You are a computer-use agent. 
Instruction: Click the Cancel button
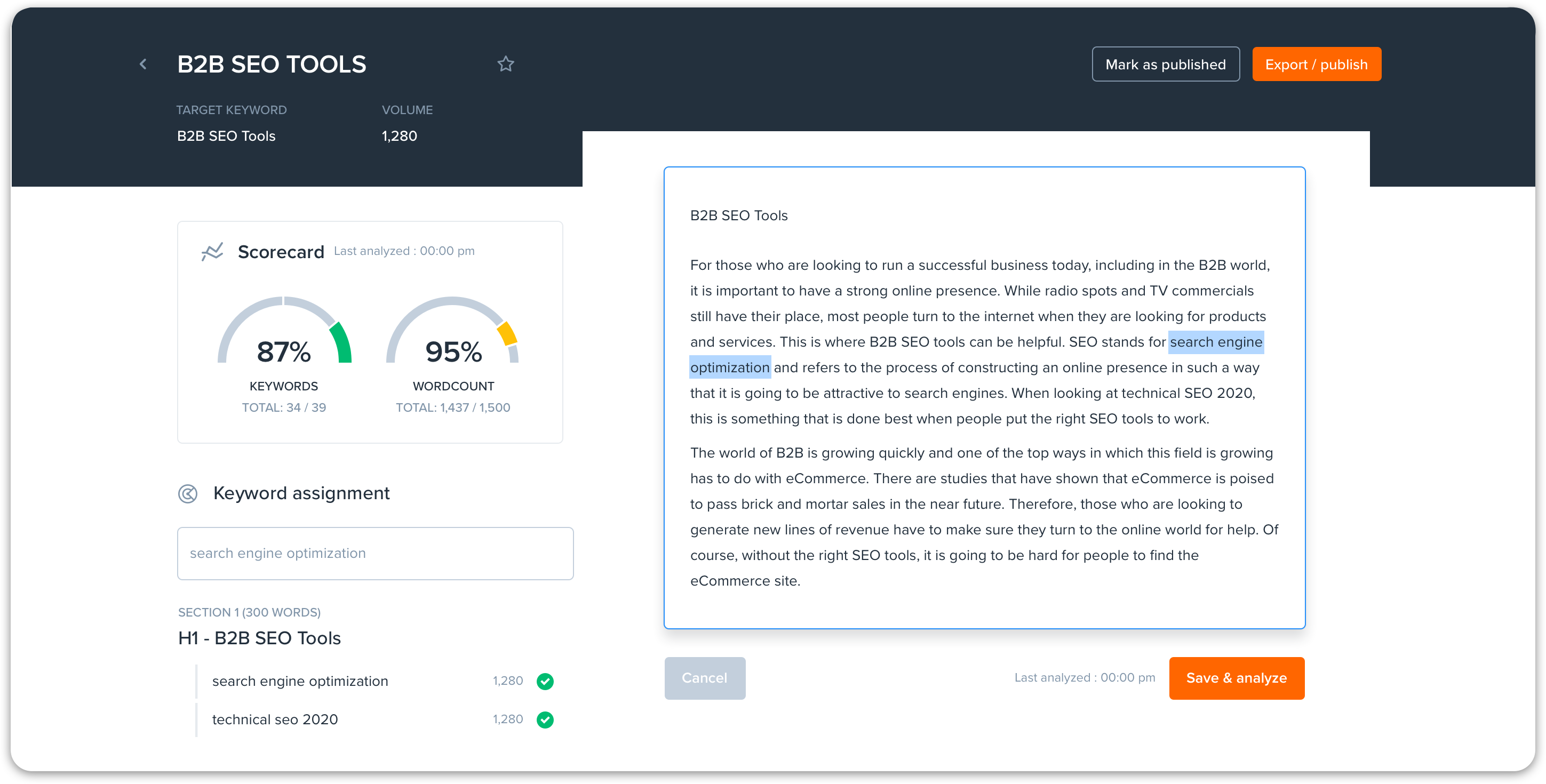point(705,678)
